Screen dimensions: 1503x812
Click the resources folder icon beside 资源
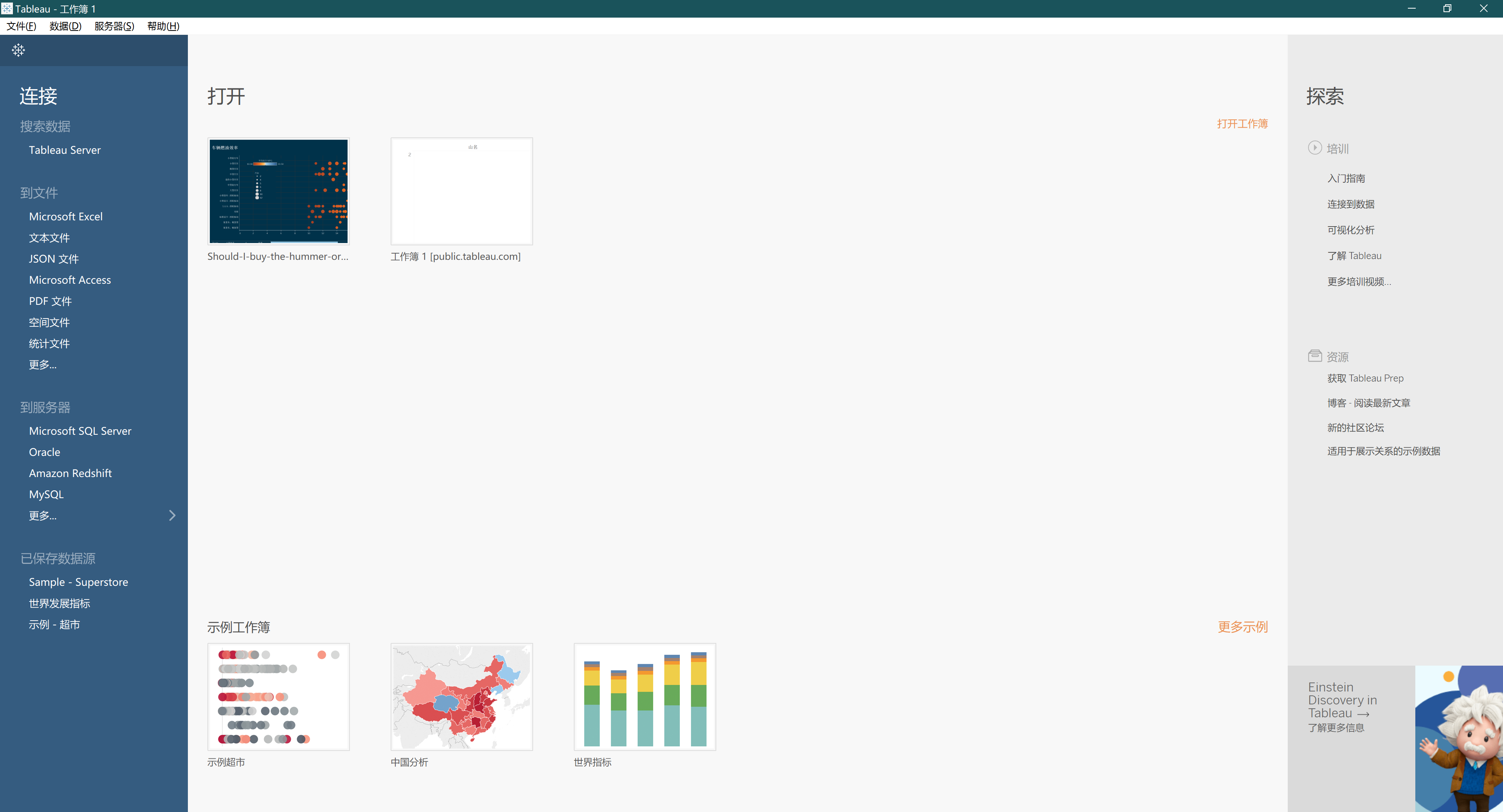(1315, 355)
